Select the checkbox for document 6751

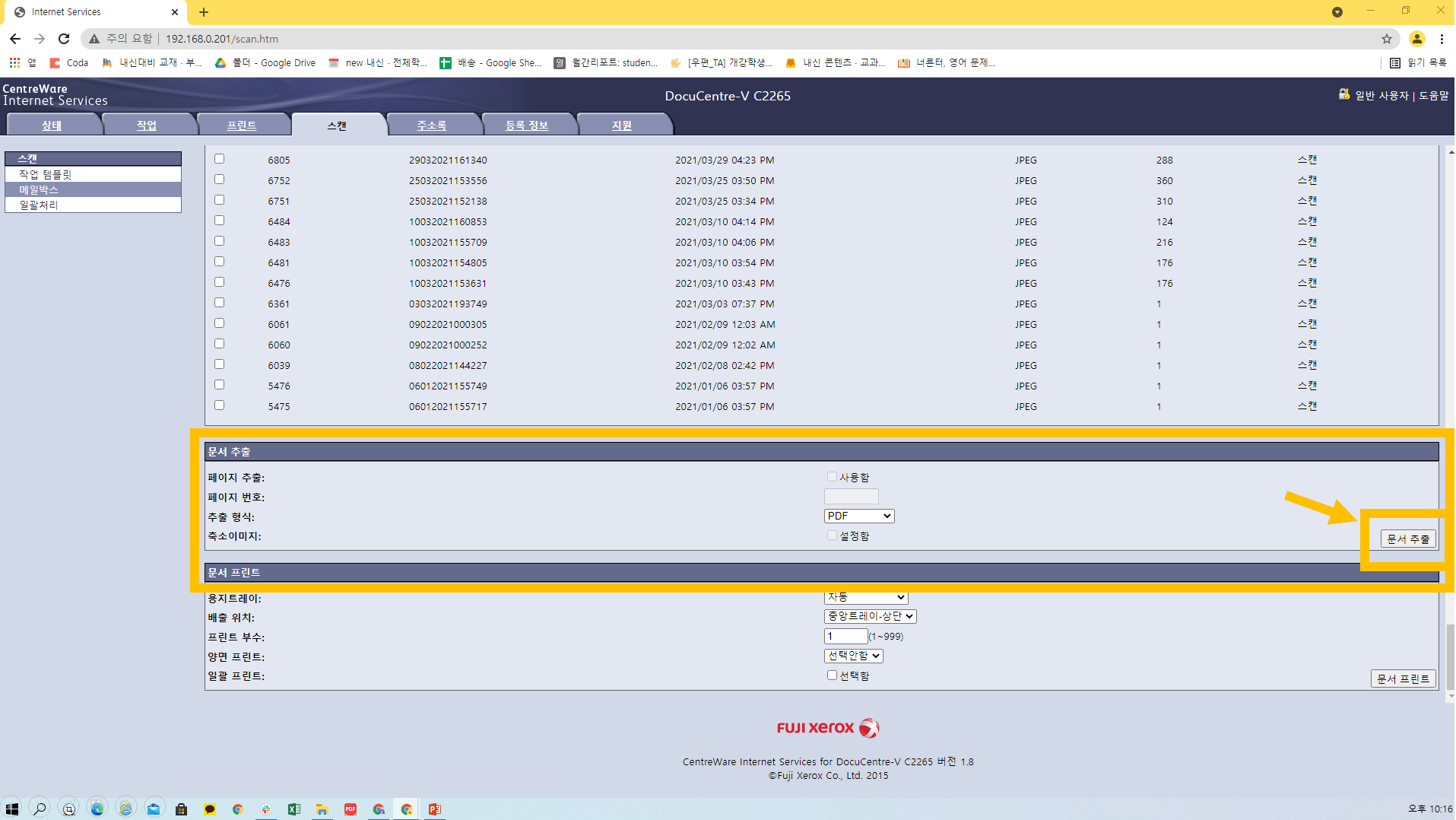[219, 200]
